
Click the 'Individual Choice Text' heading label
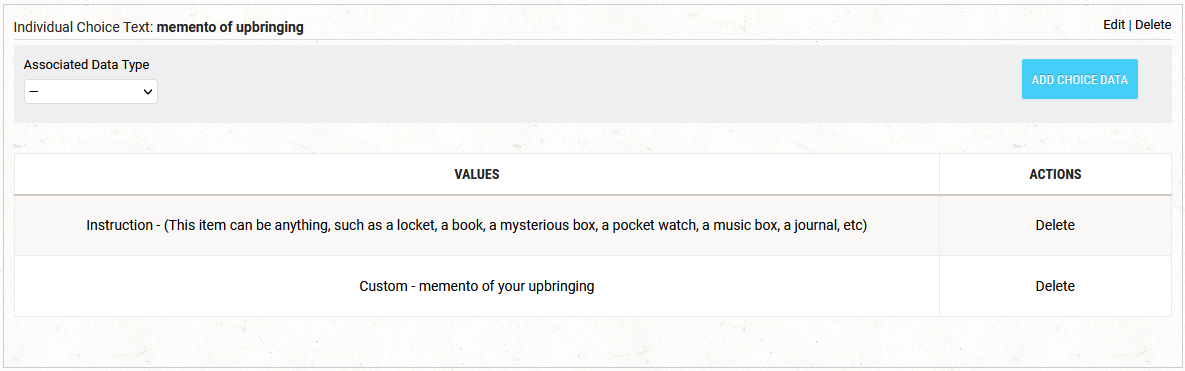point(84,28)
